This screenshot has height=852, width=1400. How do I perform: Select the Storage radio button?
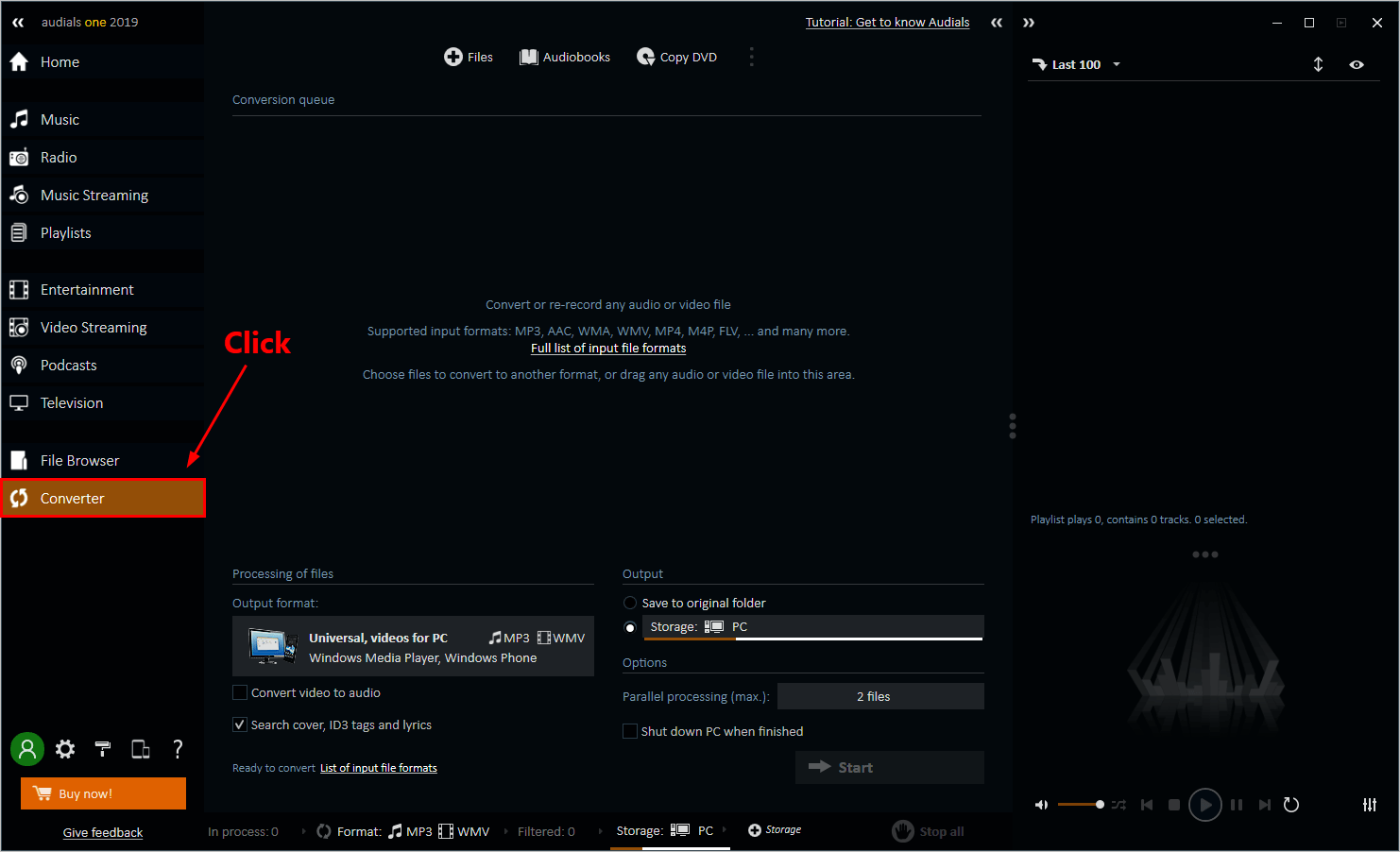pyautogui.click(x=630, y=627)
